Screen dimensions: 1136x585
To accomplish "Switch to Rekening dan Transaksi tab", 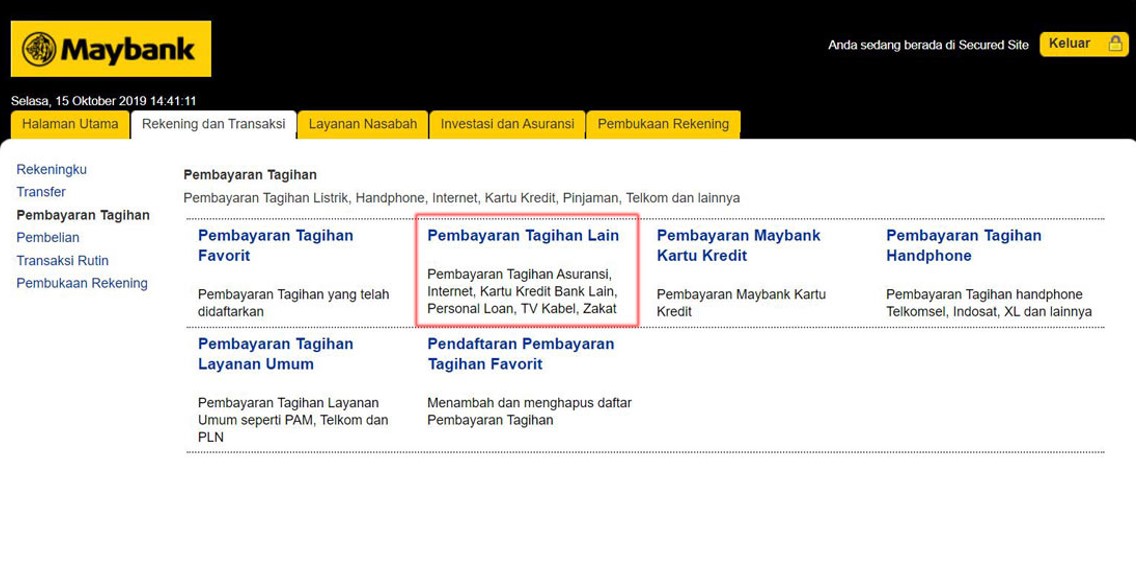I will point(214,124).
